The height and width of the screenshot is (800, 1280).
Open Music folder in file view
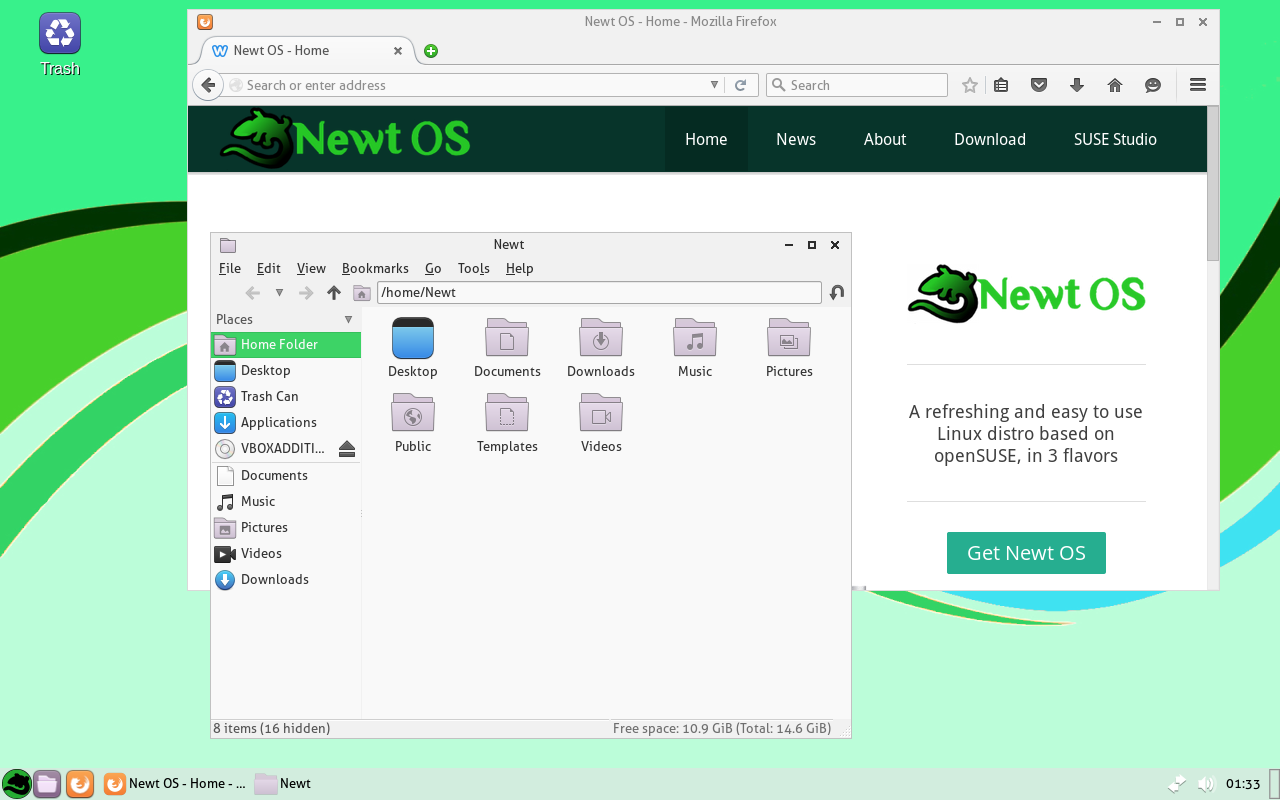695,338
